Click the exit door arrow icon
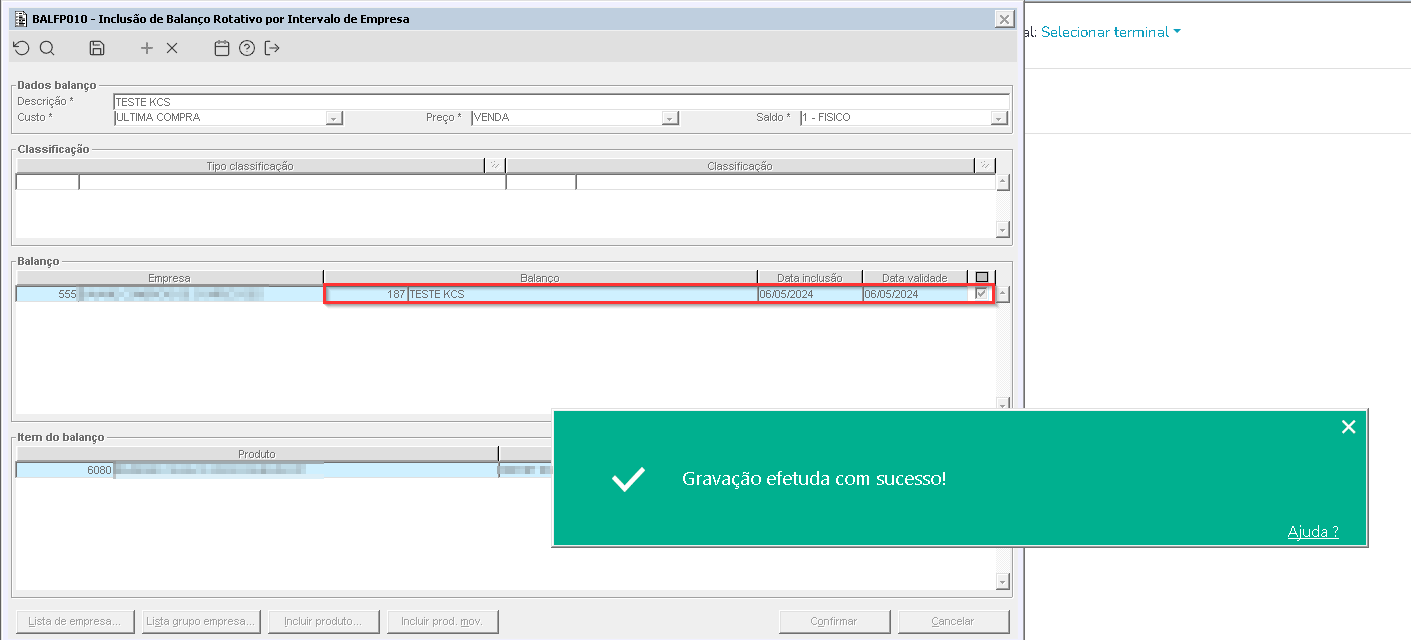Viewport: 1411px width, 640px height. pos(272,48)
